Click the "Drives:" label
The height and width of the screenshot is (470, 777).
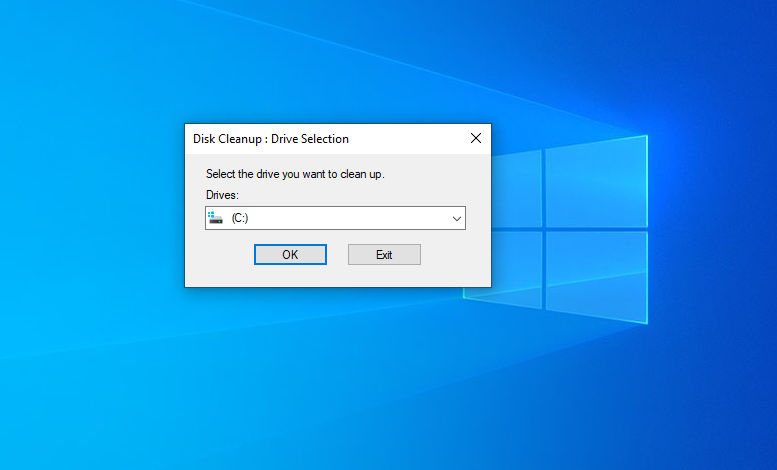click(222, 195)
